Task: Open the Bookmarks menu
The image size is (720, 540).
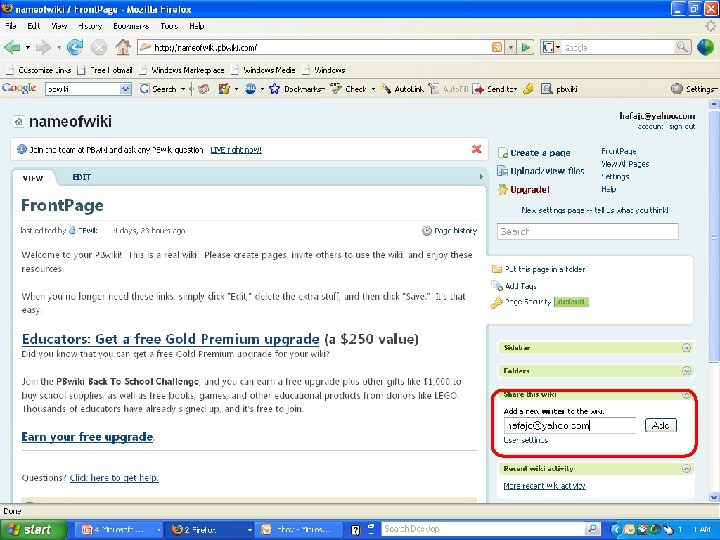Action: (131, 26)
